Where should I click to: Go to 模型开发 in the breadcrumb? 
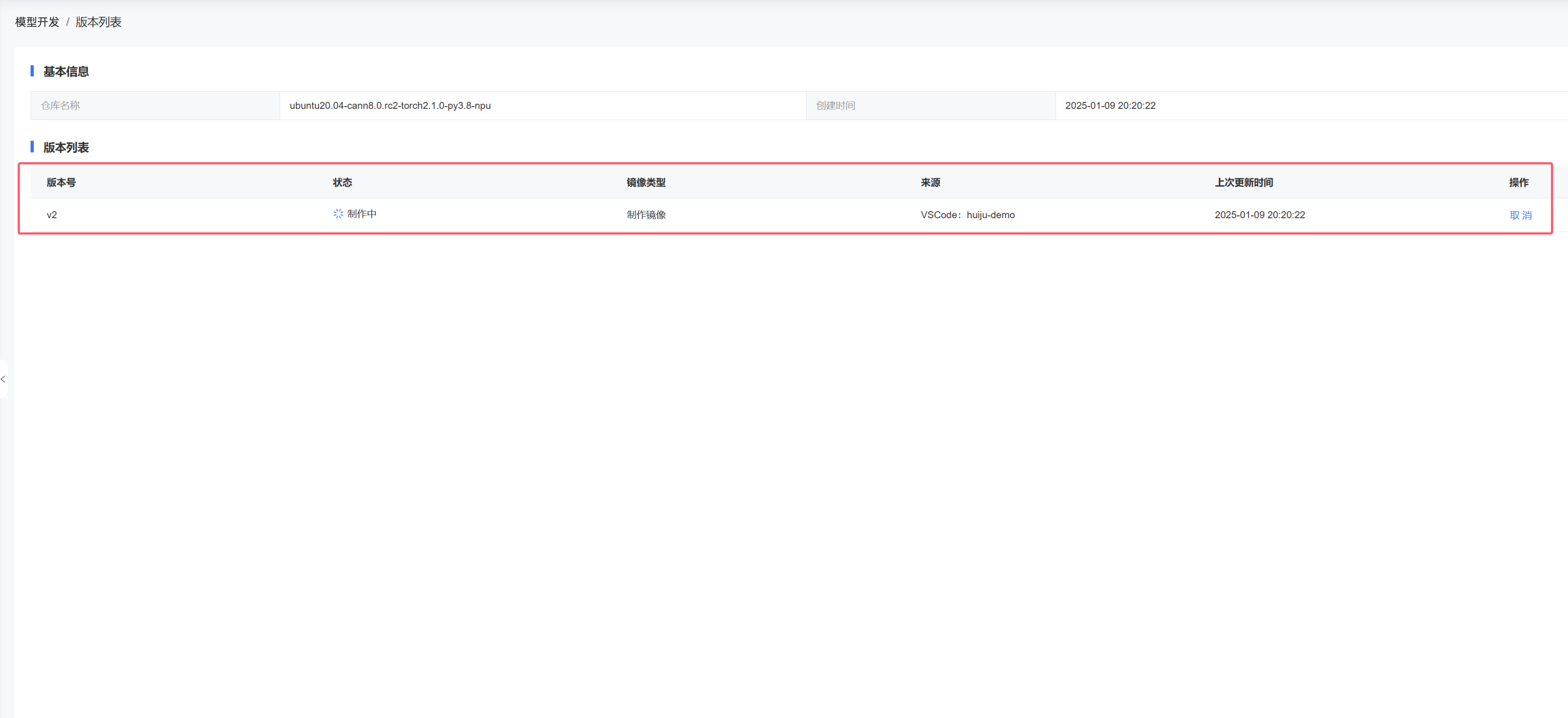[37, 22]
